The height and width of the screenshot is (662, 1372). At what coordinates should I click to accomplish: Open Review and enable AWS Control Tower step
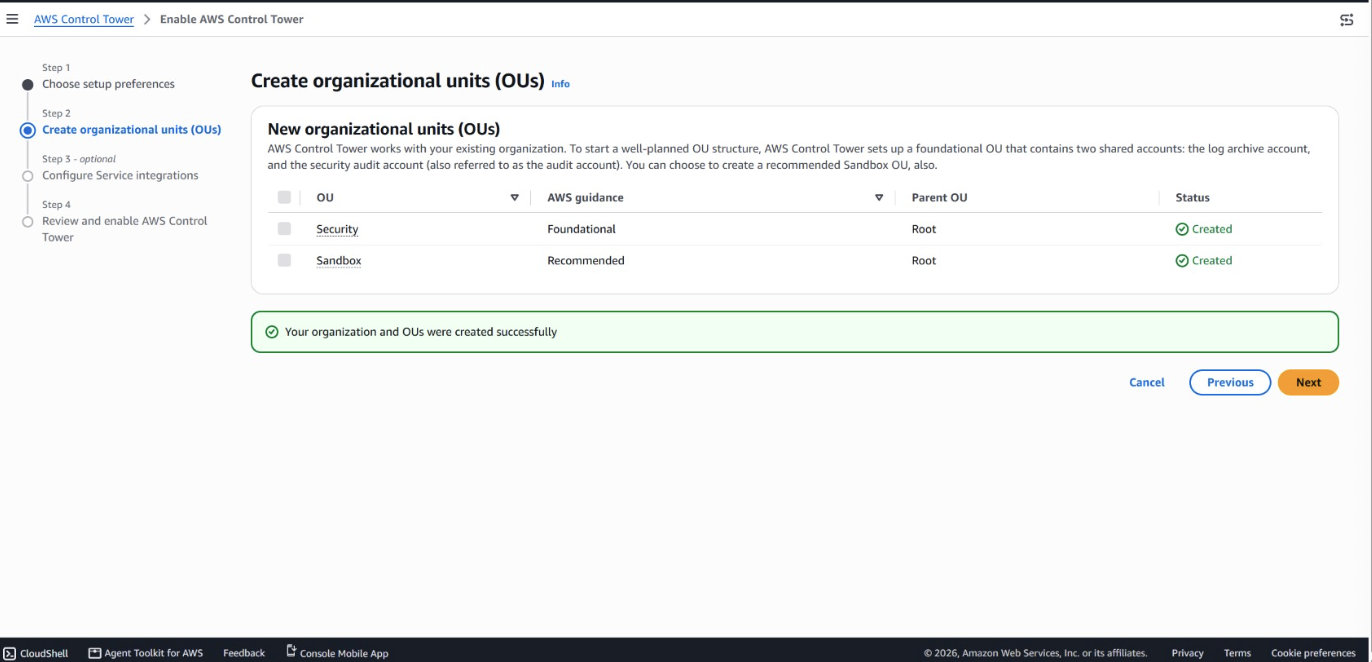(125, 229)
